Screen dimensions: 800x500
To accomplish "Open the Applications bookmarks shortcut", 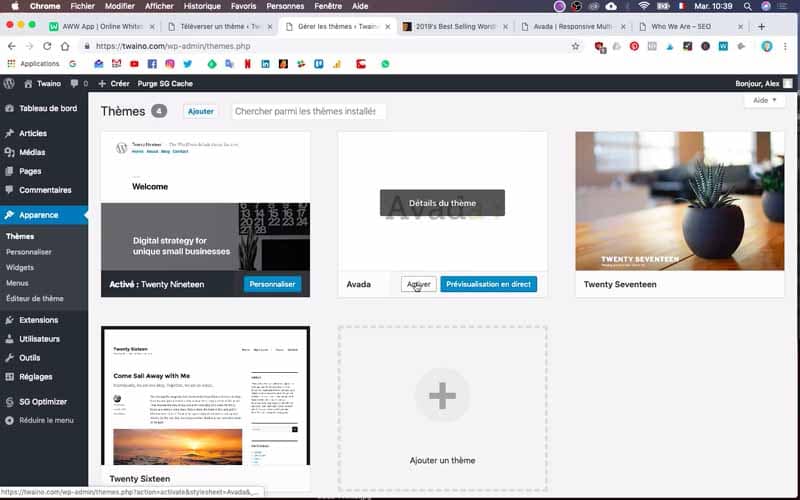I will [x=34, y=64].
